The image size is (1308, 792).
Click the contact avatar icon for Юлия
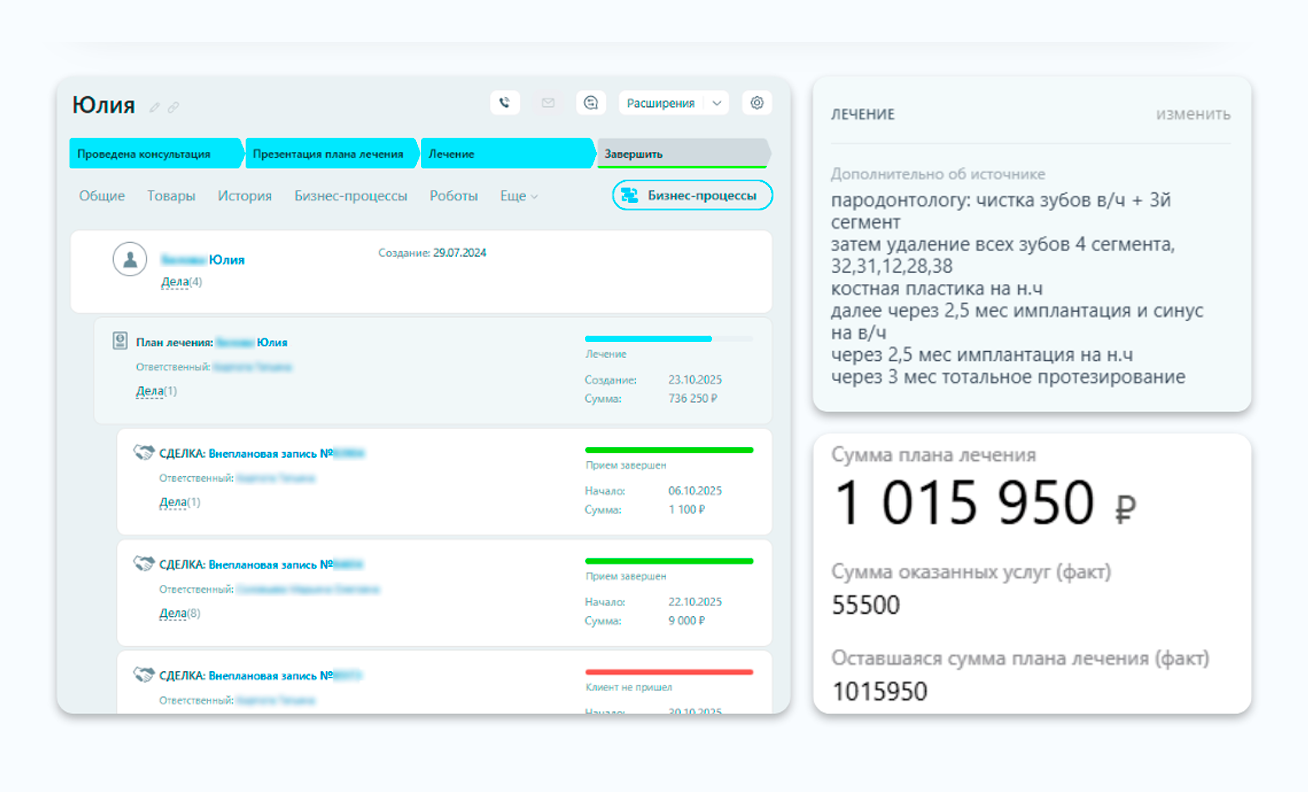click(129, 259)
